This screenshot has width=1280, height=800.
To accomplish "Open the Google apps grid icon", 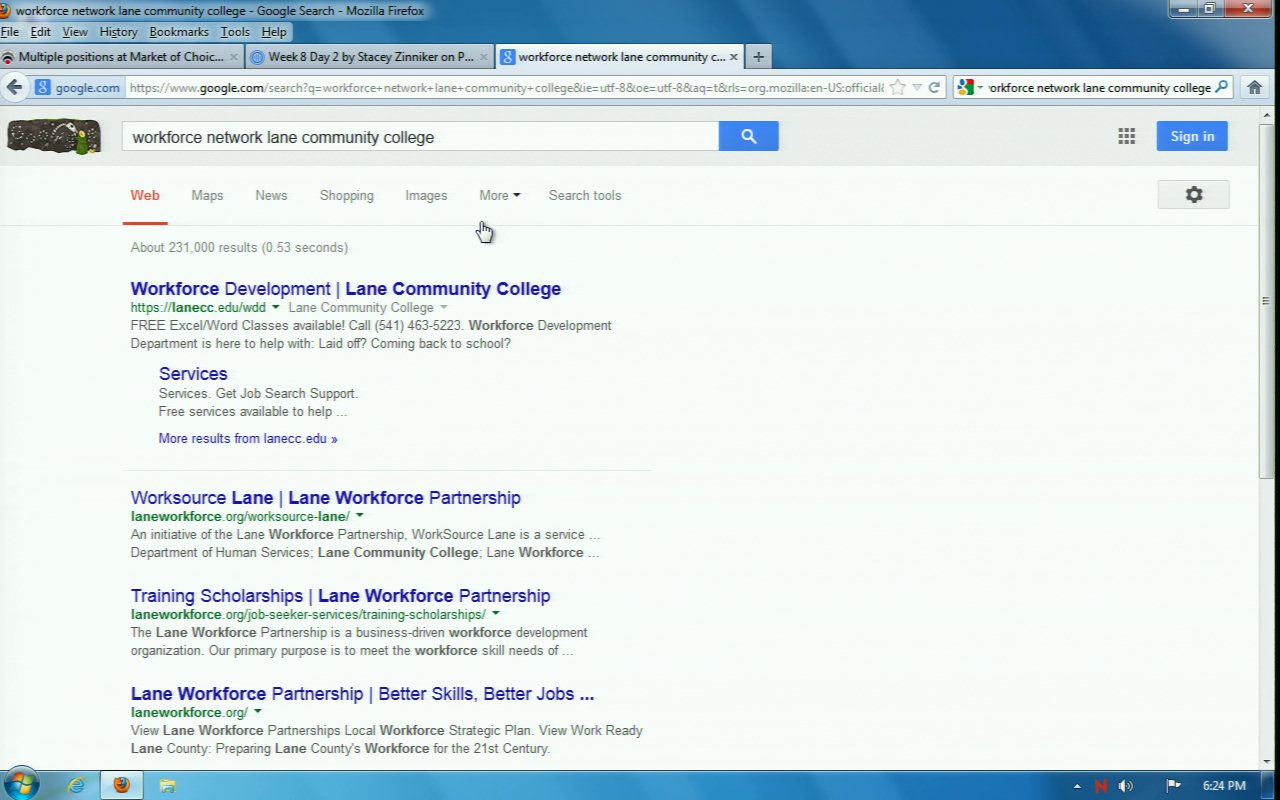I will [x=1126, y=137].
